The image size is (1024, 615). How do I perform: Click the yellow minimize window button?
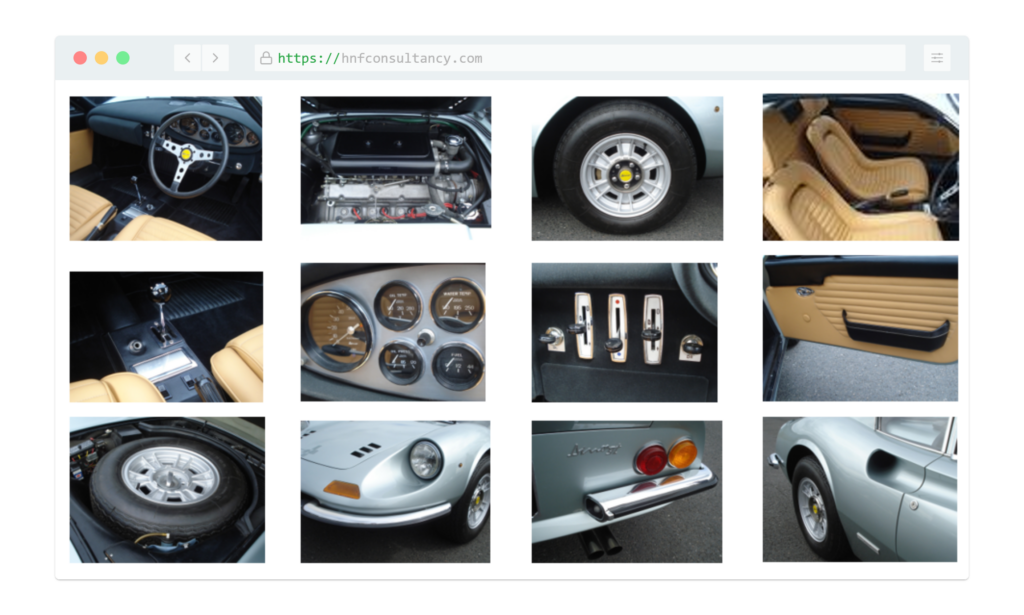click(x=101, y=58)
